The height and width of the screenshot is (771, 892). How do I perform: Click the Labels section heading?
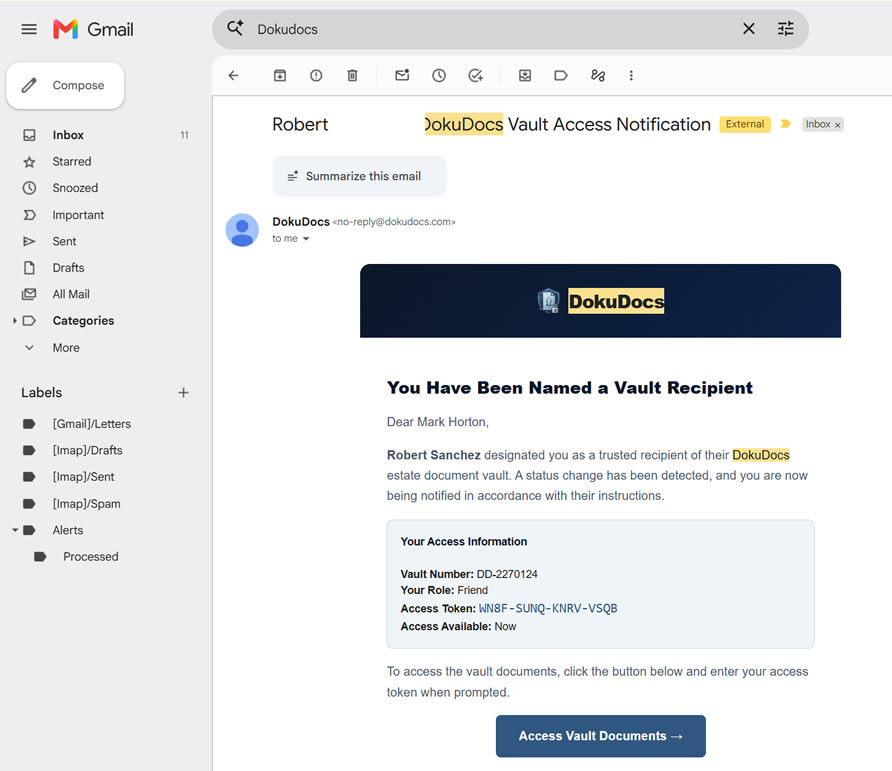pos(42,393)
